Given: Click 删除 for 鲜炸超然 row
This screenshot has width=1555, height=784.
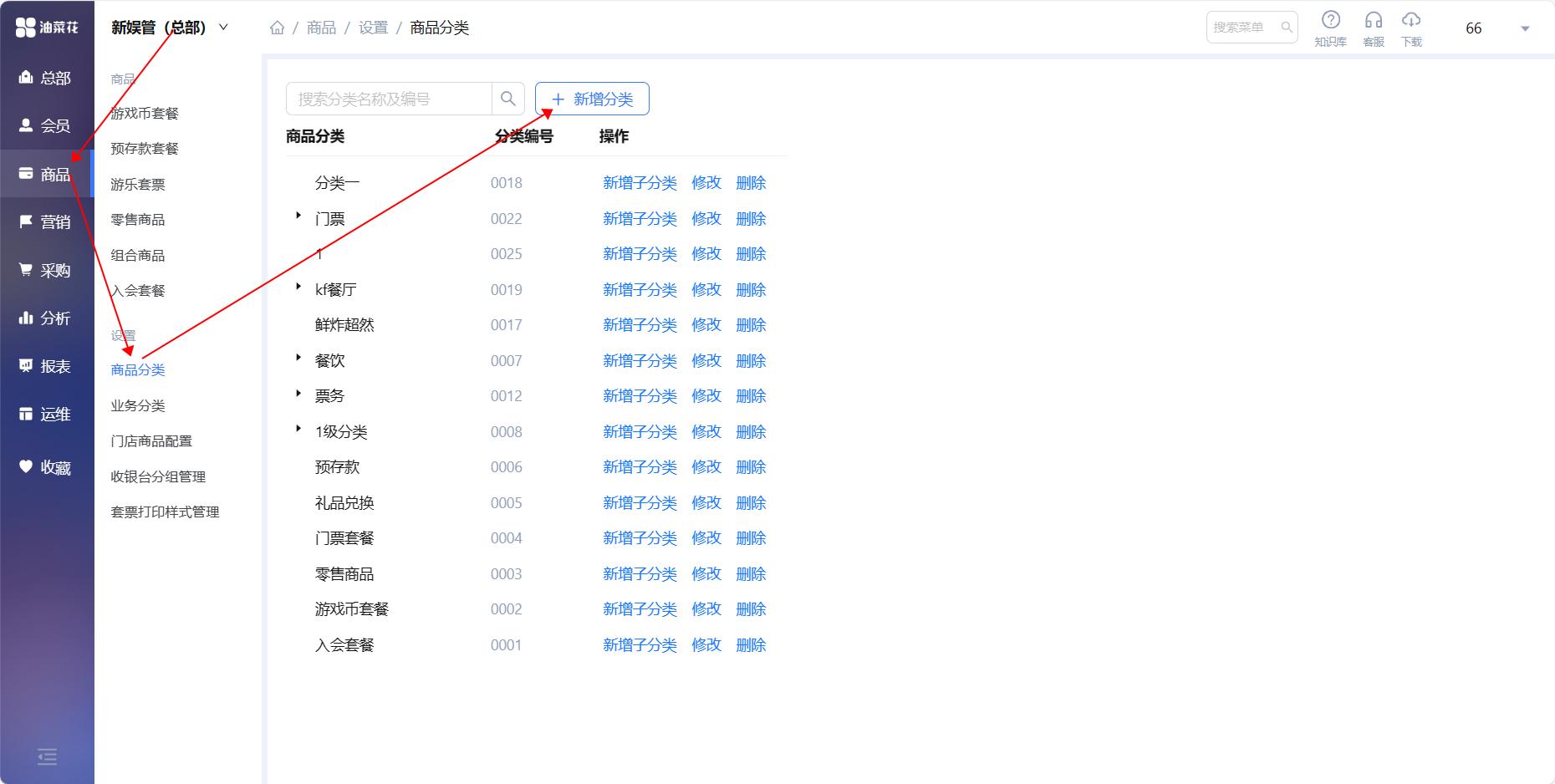Looking at the screenshot, I should (751, 324).
